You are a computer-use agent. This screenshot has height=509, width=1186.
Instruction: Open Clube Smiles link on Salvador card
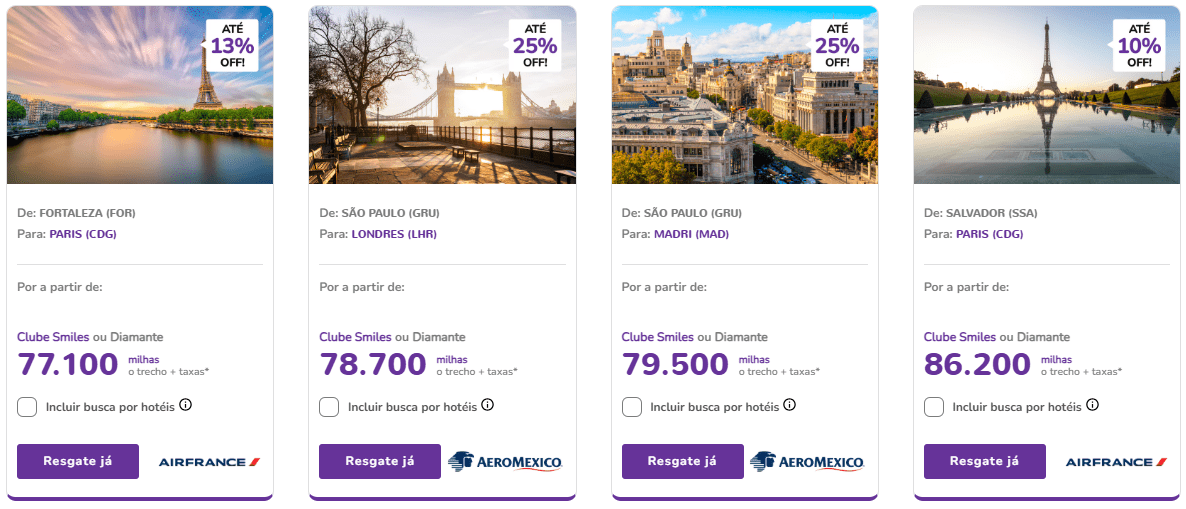coord(959,337)
